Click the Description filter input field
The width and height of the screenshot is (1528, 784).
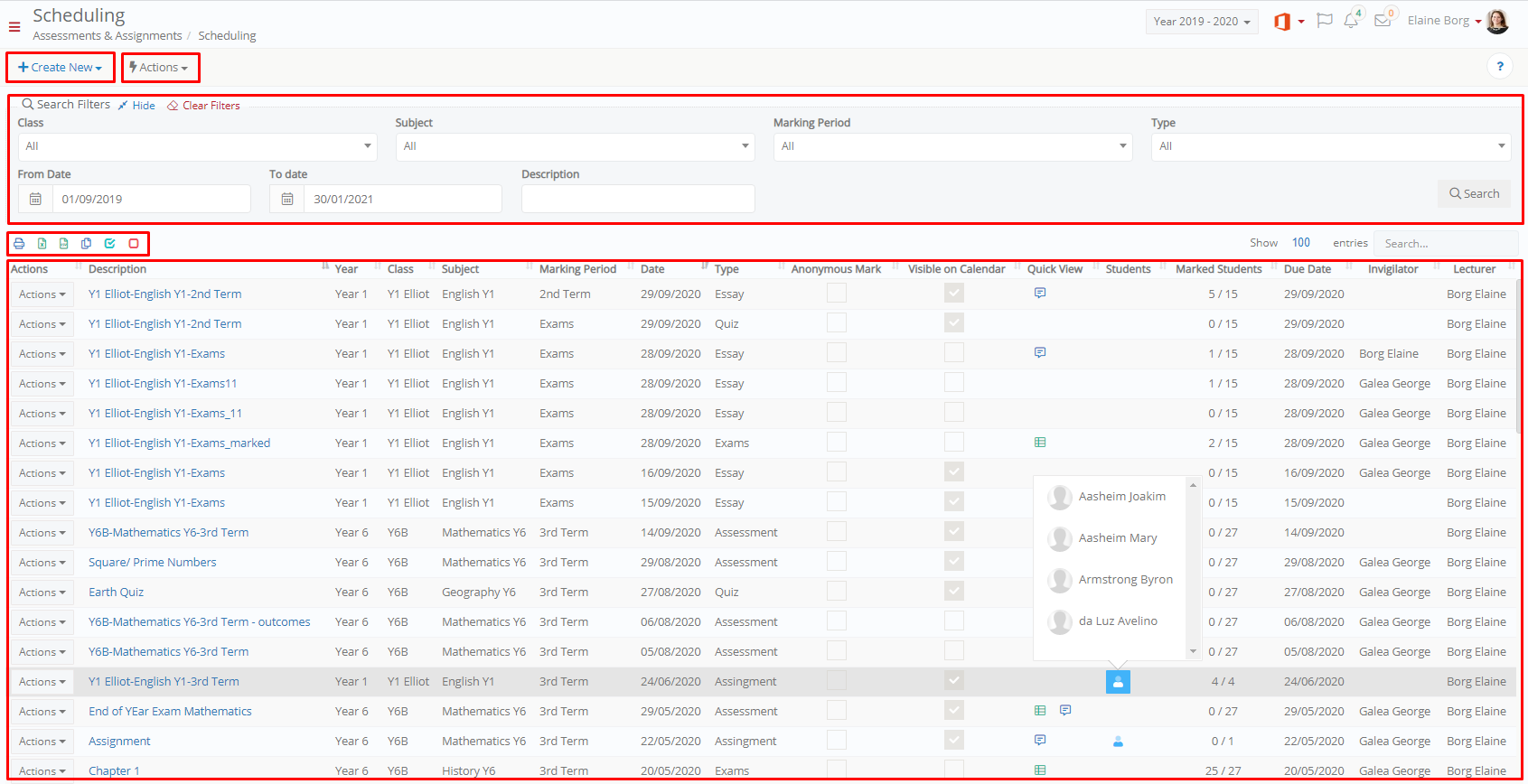pyautogui.click(x=638, y=199)
